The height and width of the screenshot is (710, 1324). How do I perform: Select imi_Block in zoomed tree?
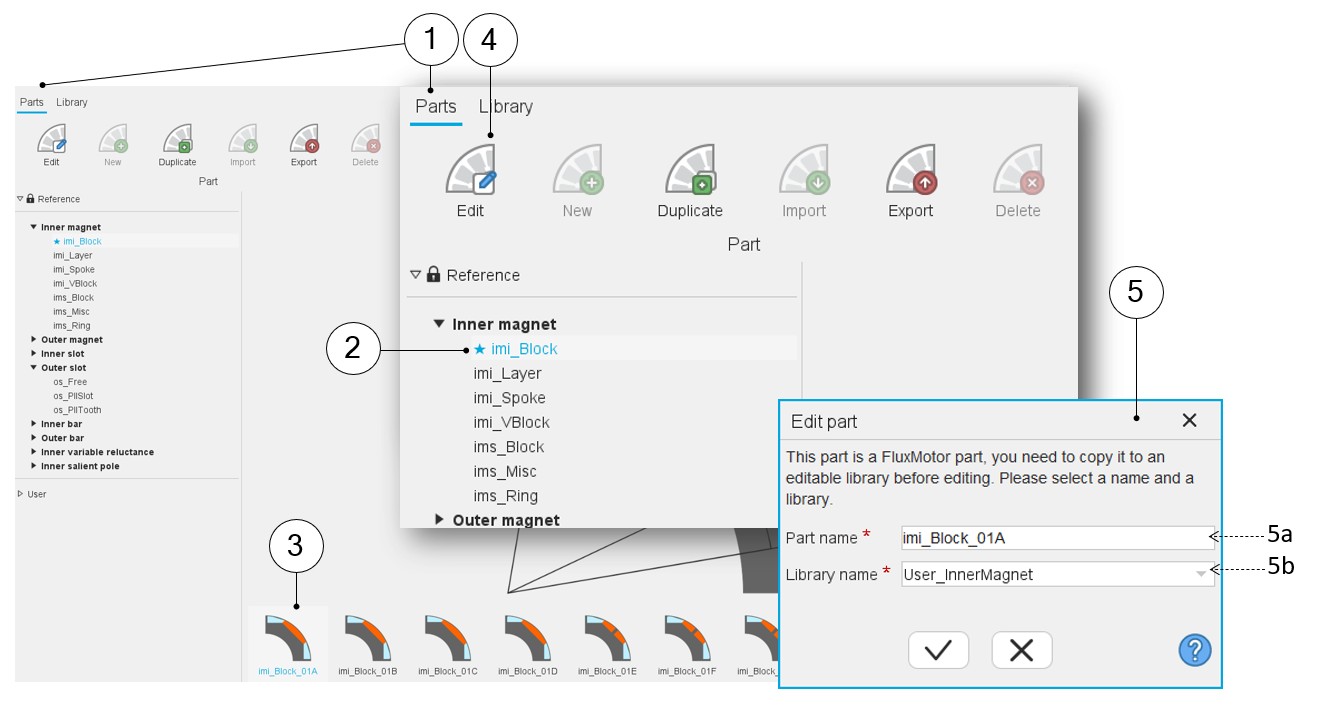pos(524,349)
